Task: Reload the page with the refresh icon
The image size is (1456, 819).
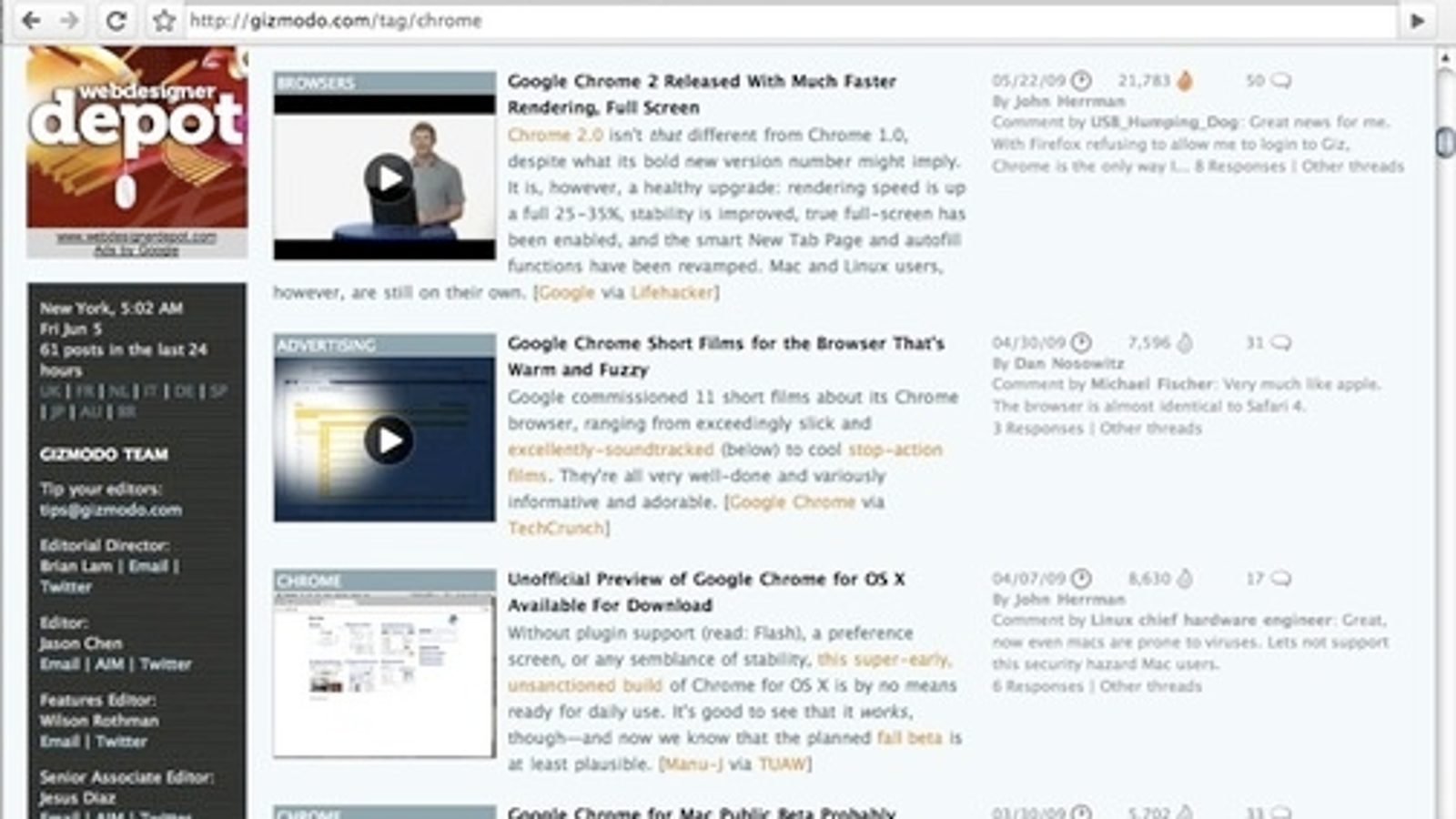Action: pos(116,20)
